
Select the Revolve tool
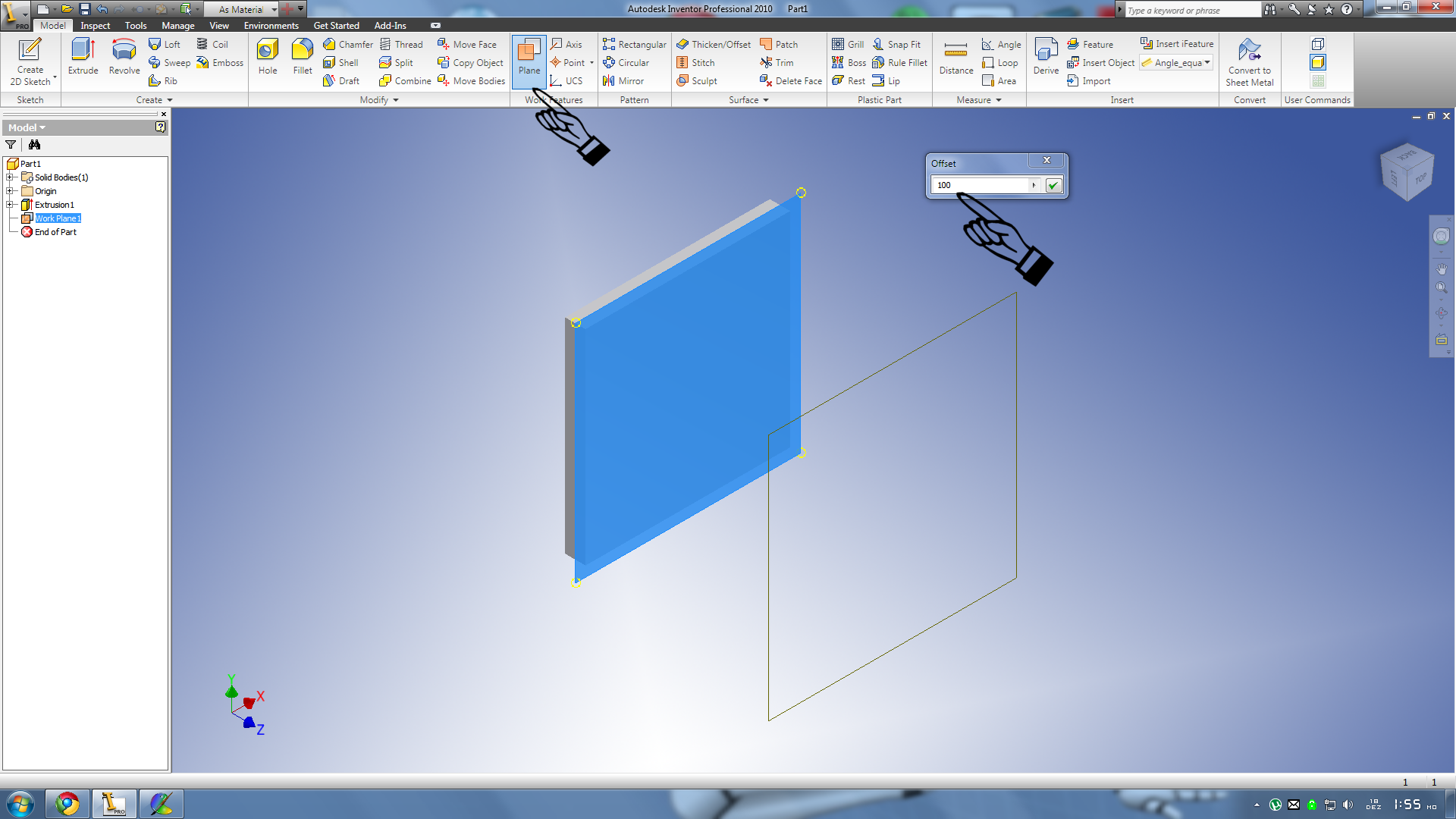pyautogui.click(x=124, y=57)
